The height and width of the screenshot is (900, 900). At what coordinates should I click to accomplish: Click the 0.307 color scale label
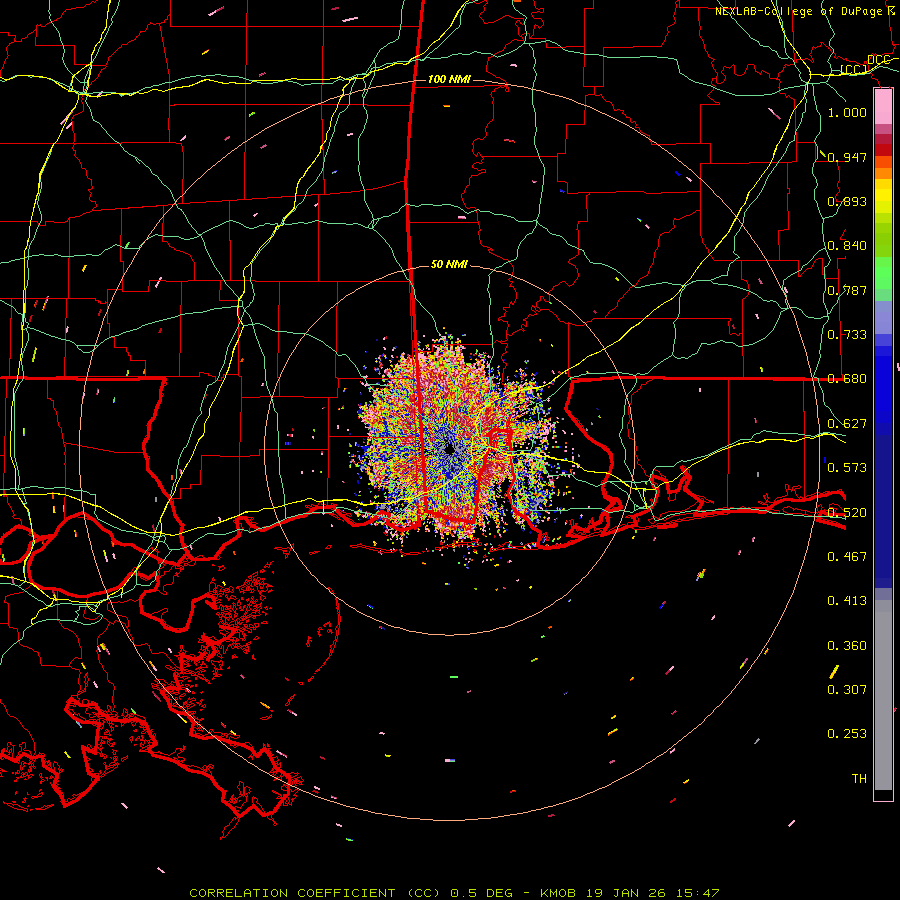pos(847,690)
